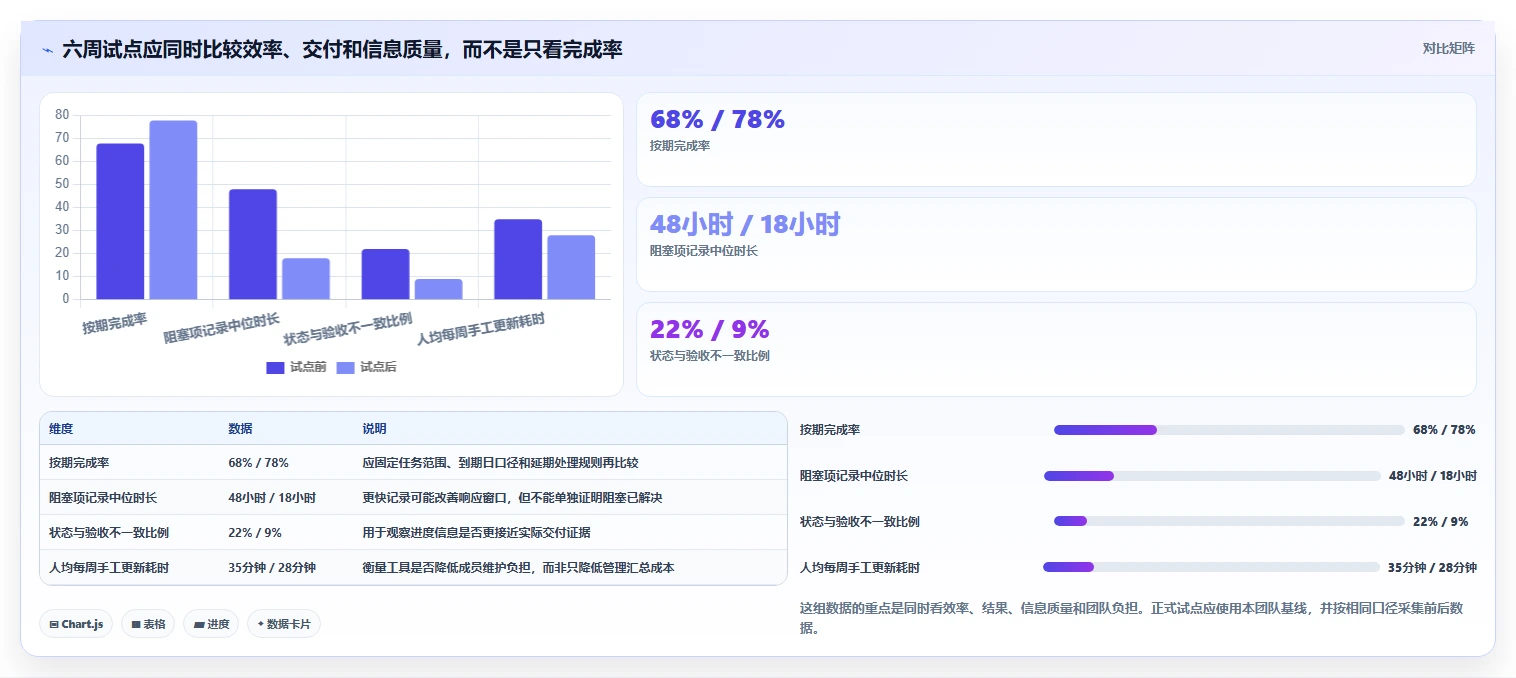
Task: Click the 阻塞项记录中位时长 progress bar
Action: (1212, 476)
